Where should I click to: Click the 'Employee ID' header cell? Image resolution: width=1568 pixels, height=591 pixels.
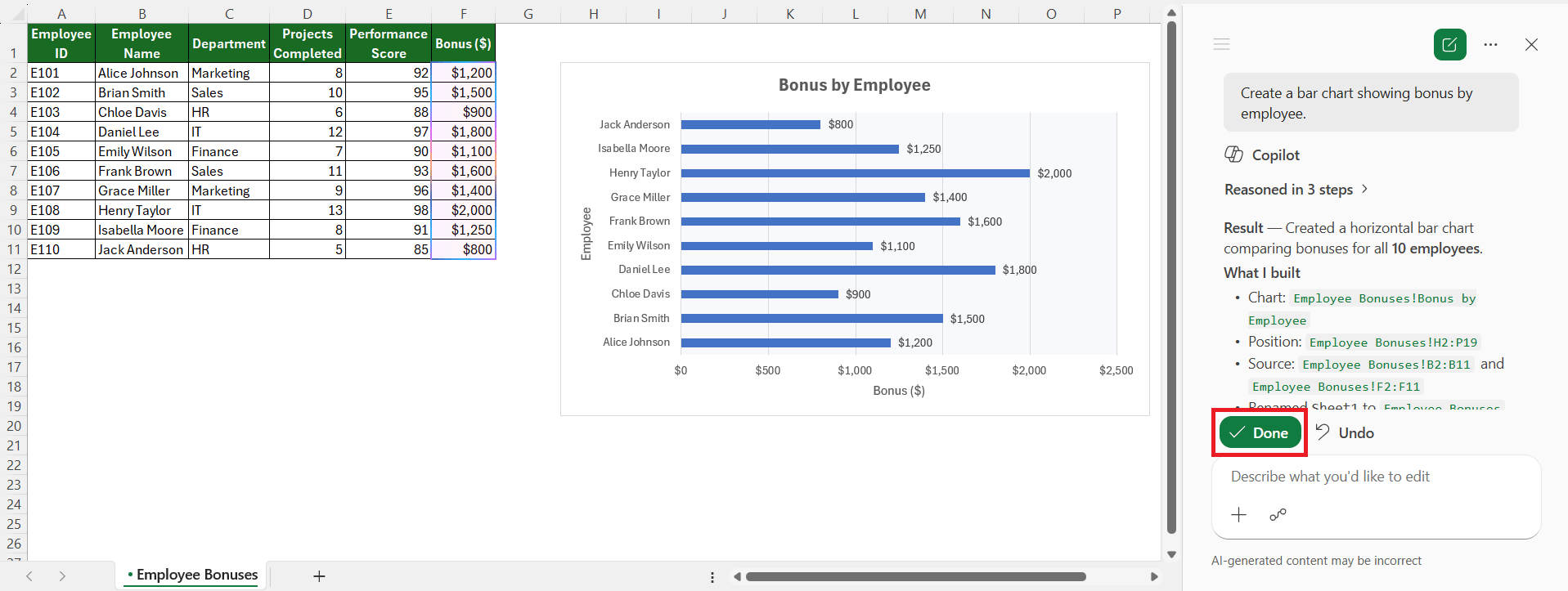pos(61,43)
